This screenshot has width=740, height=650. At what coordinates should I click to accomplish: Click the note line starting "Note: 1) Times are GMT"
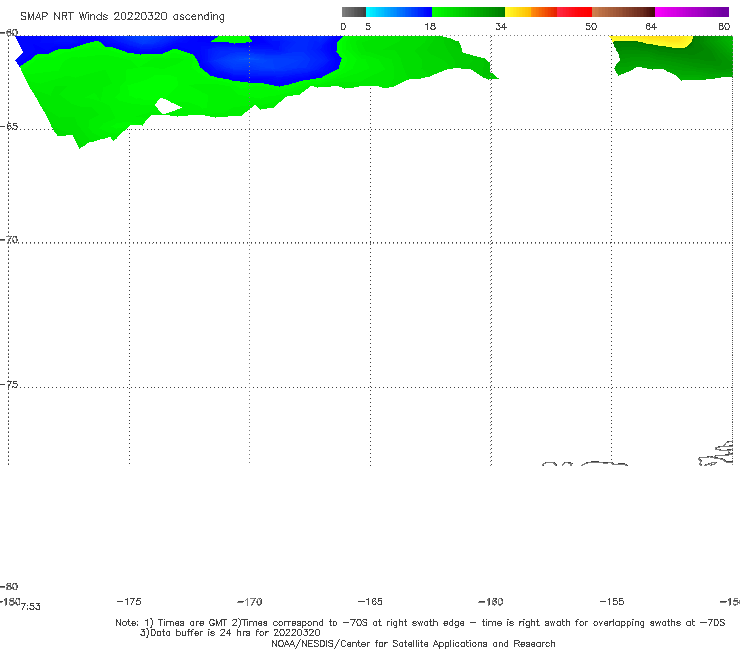[420, 623]
